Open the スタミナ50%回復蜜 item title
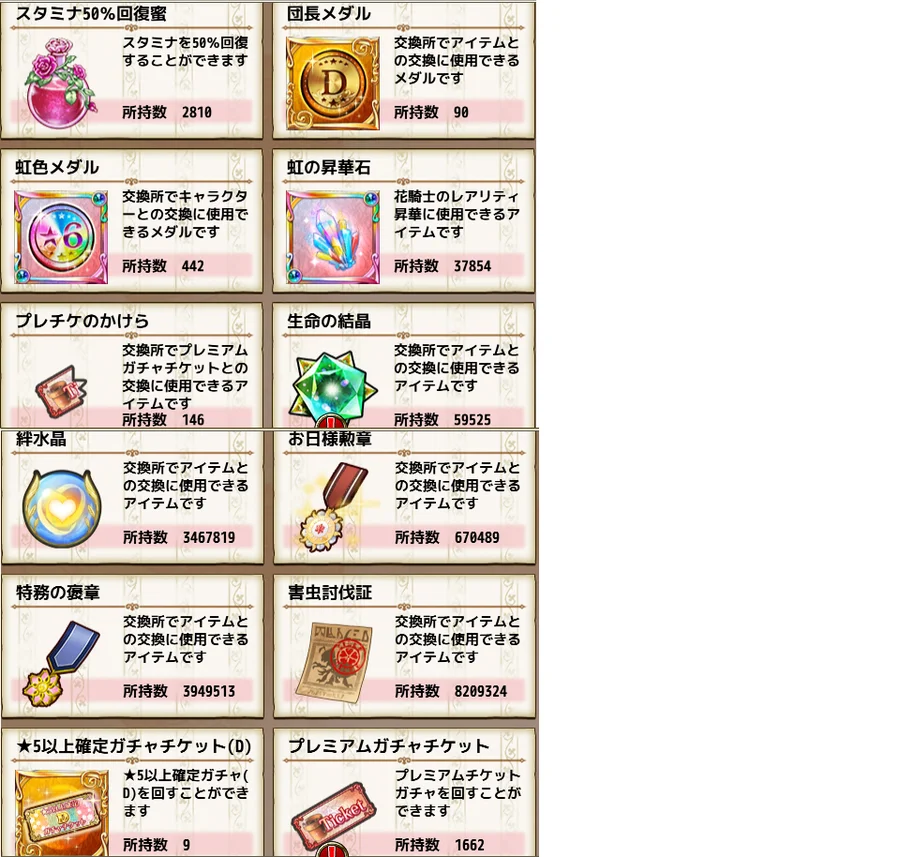 tap(91, 13)
